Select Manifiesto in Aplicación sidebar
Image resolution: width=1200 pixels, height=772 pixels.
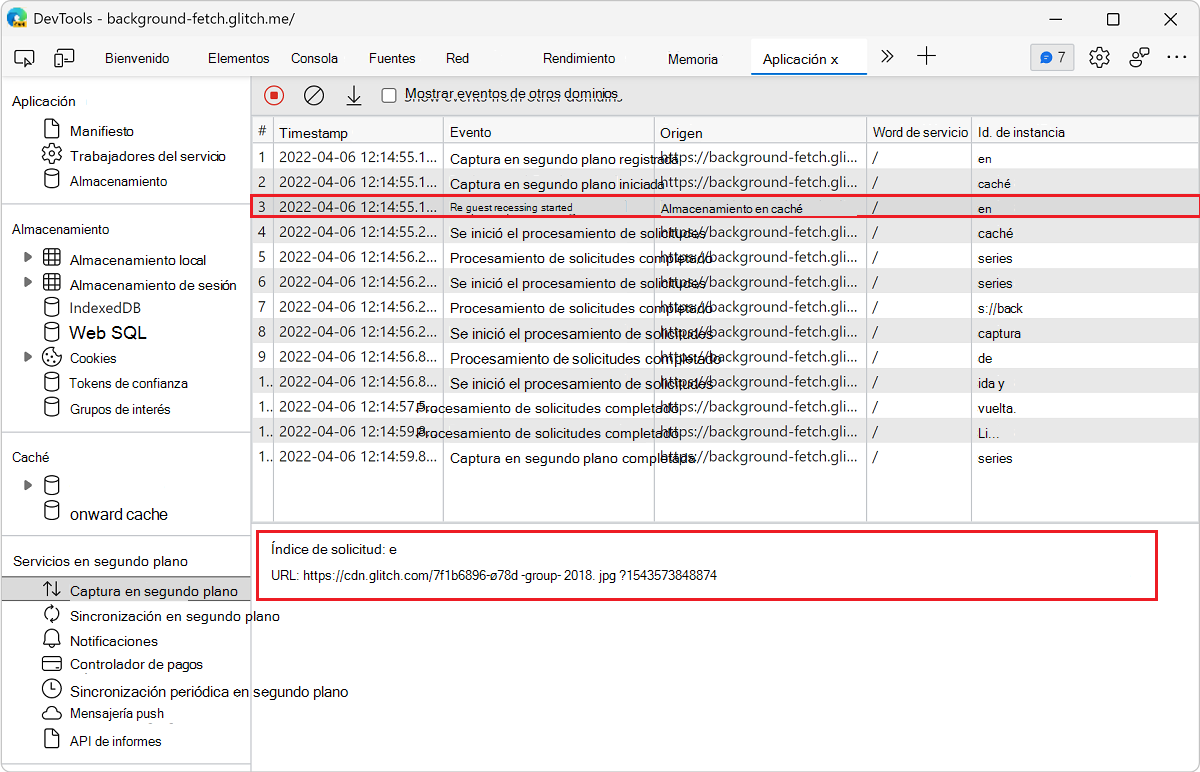[101, 131]
